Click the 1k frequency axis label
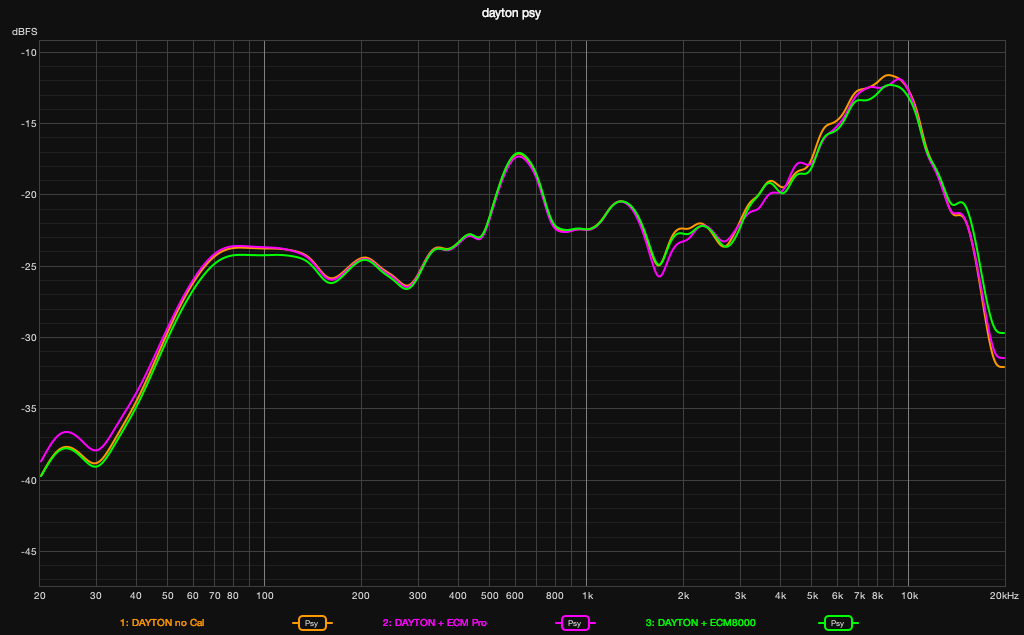The width and height of the screenshot is (1024, 635). point(588,596)
